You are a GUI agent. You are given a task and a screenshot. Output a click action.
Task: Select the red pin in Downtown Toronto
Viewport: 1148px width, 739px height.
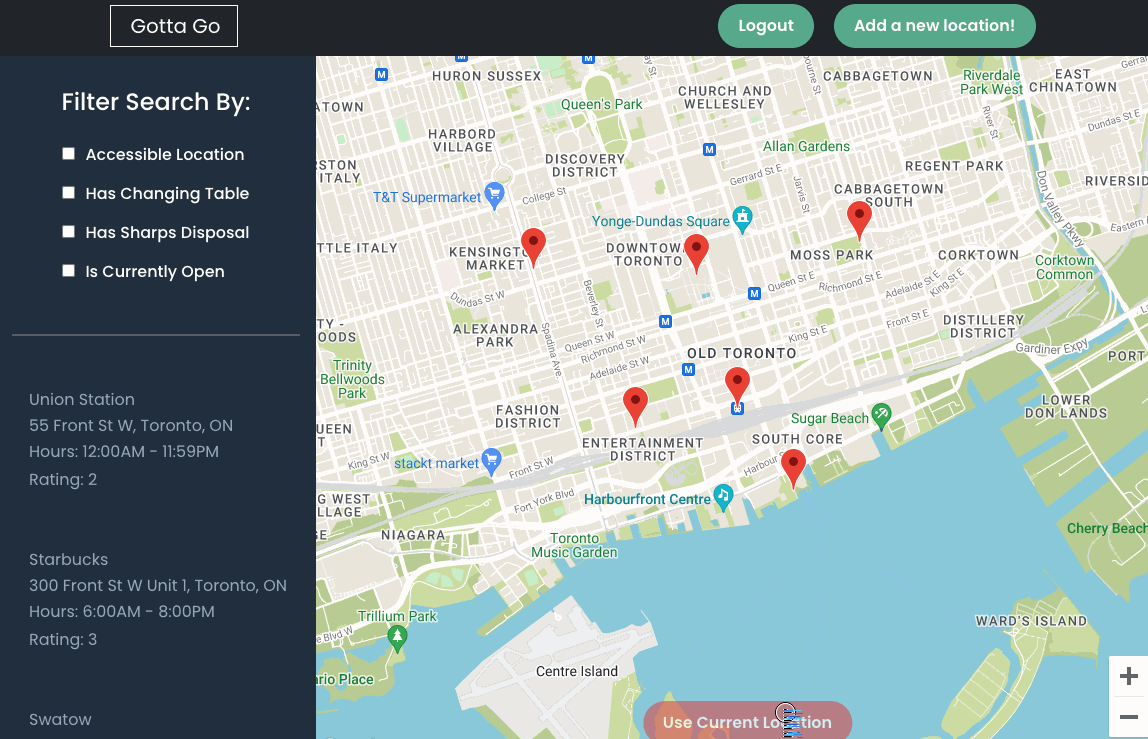(x=696, y=253)
